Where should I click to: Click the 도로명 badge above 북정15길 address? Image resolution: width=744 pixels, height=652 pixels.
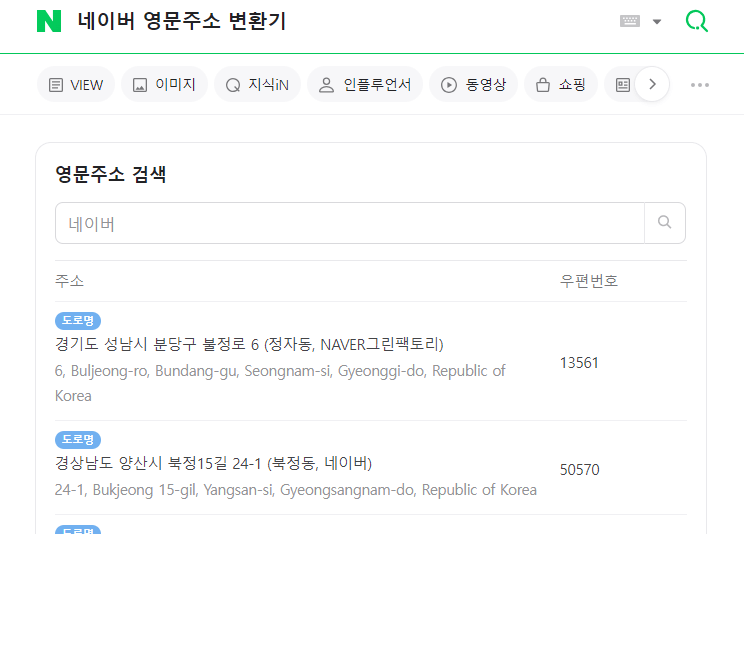pyautogui.click(x=78, y=439)
